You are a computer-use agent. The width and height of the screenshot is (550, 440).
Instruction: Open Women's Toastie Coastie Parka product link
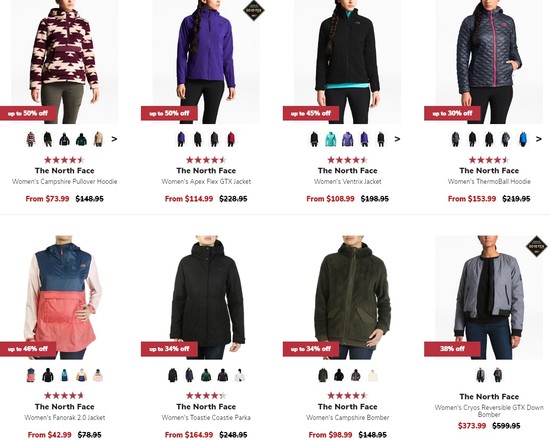(x=206, y=418)
